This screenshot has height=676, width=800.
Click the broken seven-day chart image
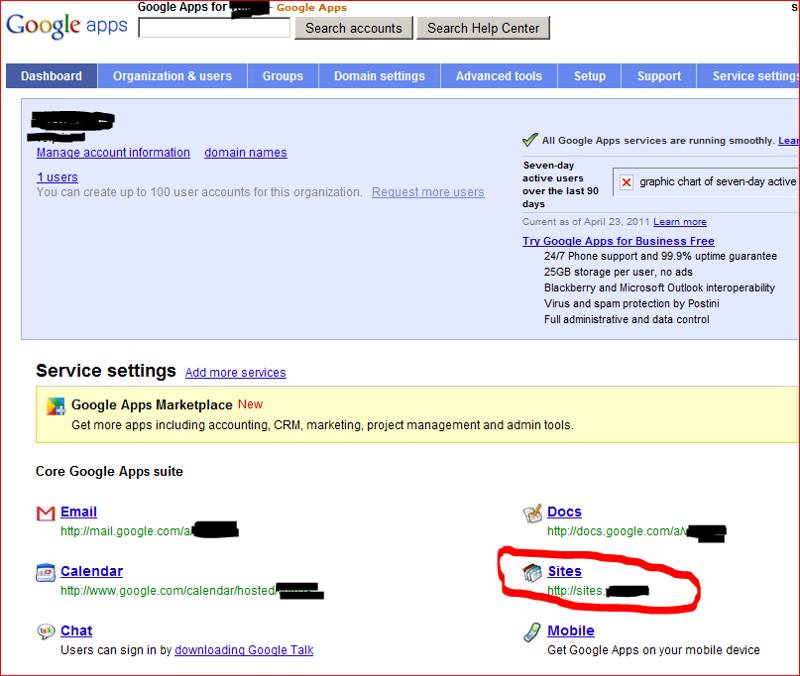pos(627,182)
